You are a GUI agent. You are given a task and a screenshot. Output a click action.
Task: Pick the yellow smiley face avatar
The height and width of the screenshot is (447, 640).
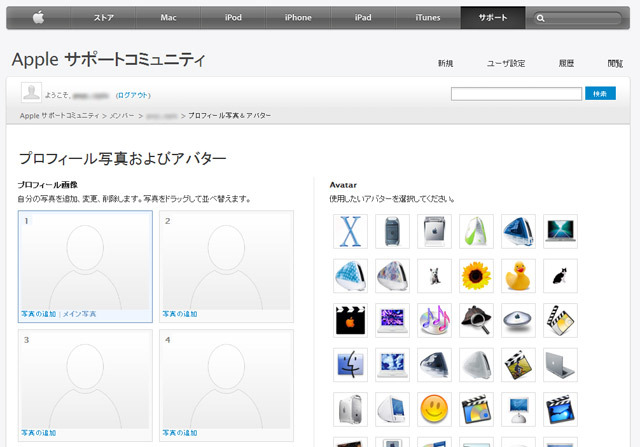[434, 409]
